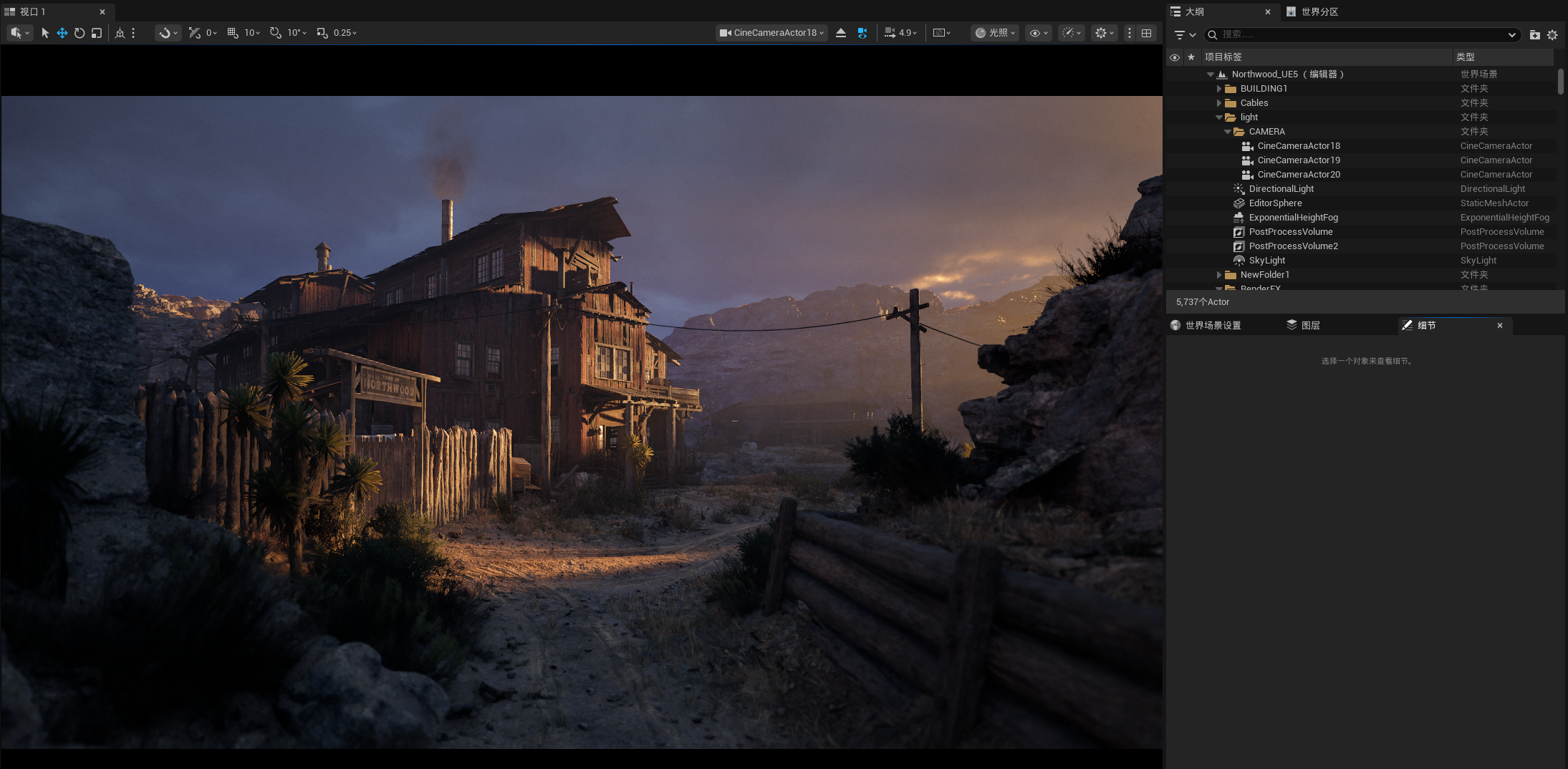Select the PostProcessVolume actor row
This screenshot has height=769, width=1568.
[x=1361, y=232]
